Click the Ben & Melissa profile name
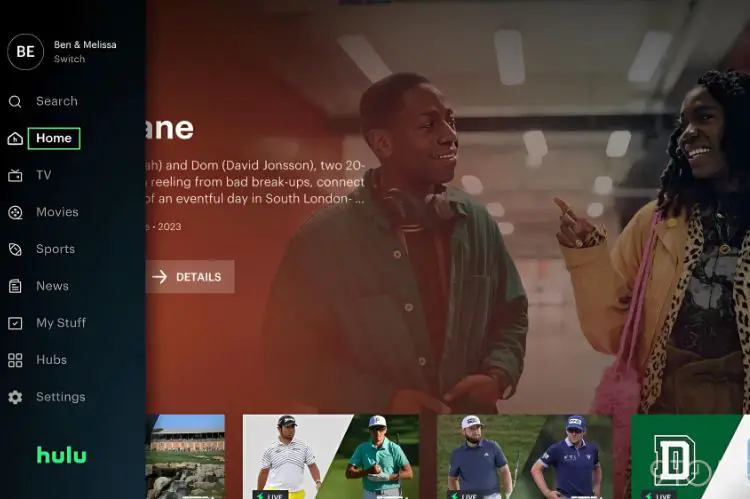Screen dimensions: 750x499 coord(85,44)
